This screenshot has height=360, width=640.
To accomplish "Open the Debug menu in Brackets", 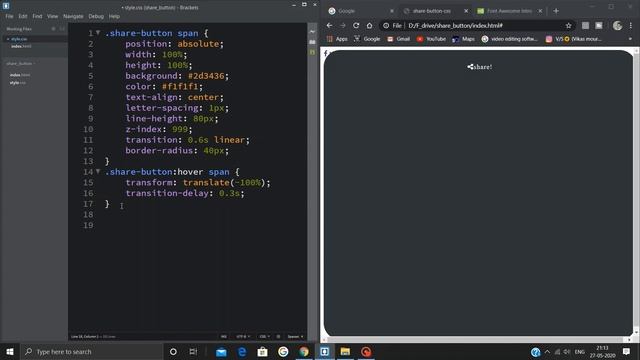I will click(96, 16).
